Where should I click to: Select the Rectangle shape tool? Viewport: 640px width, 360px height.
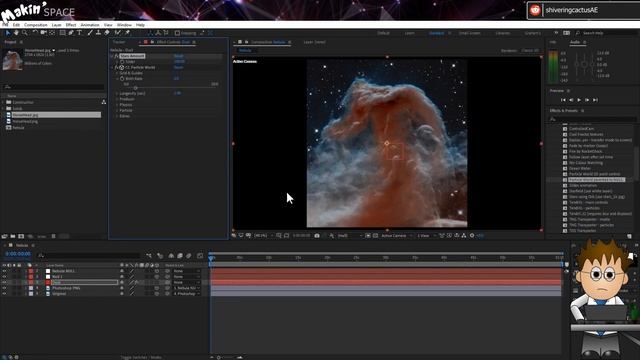62,33
